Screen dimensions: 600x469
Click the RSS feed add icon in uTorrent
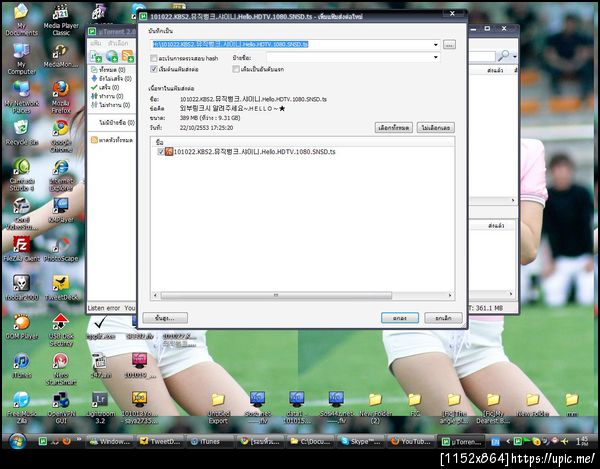coord(128,57)
